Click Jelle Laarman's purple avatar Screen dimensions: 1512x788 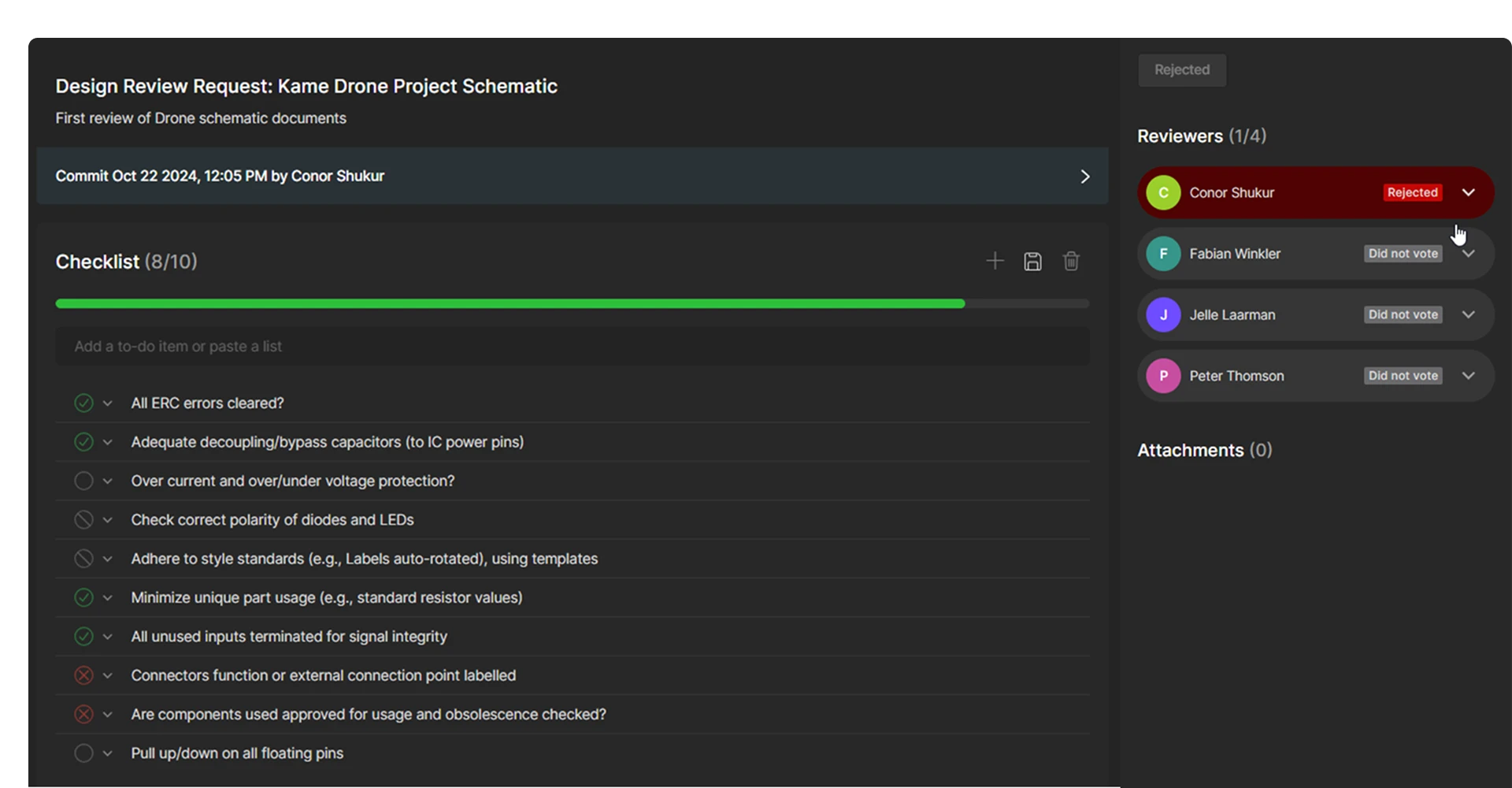[x=1163, y=315]
